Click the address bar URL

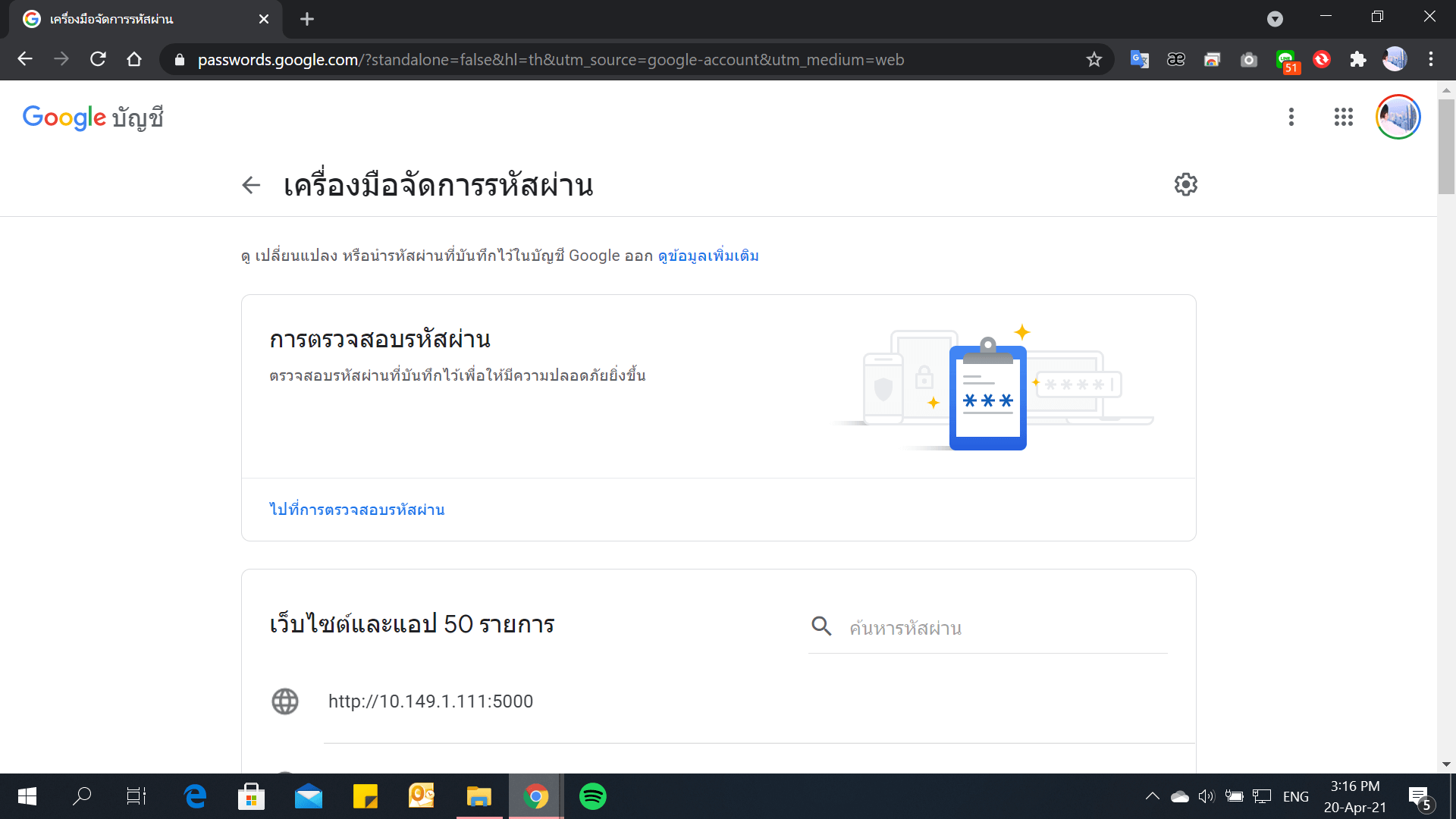[551, 60]
